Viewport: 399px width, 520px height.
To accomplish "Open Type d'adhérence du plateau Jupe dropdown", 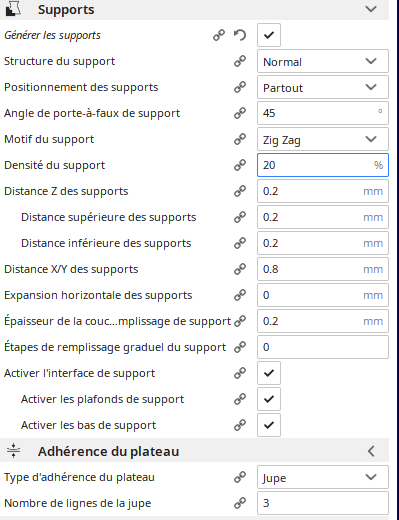I will point(323,477).
